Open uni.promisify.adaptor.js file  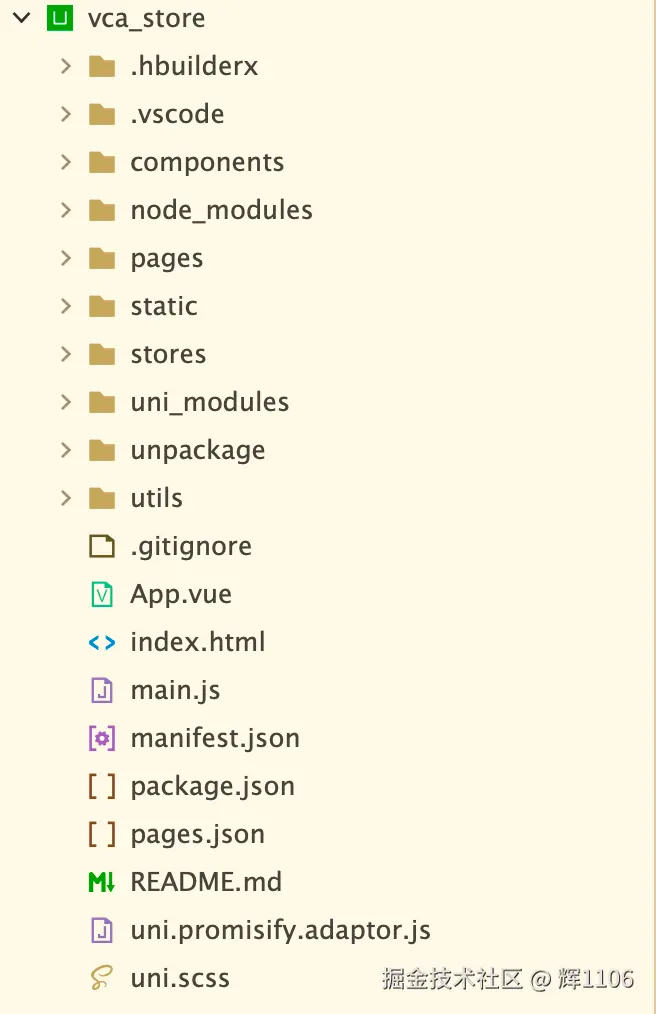(x=280, y=930)
